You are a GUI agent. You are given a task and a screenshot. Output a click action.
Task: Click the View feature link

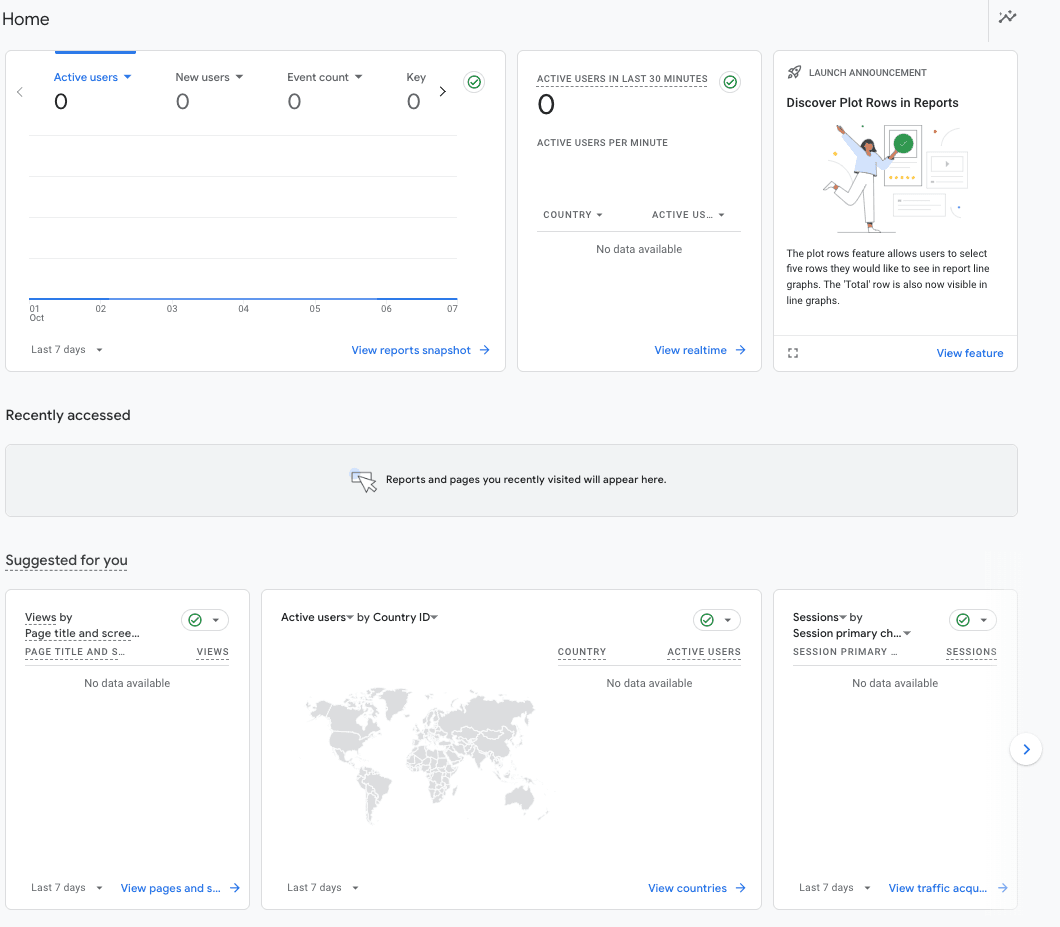pyautogui.click(x=969, y=353)
